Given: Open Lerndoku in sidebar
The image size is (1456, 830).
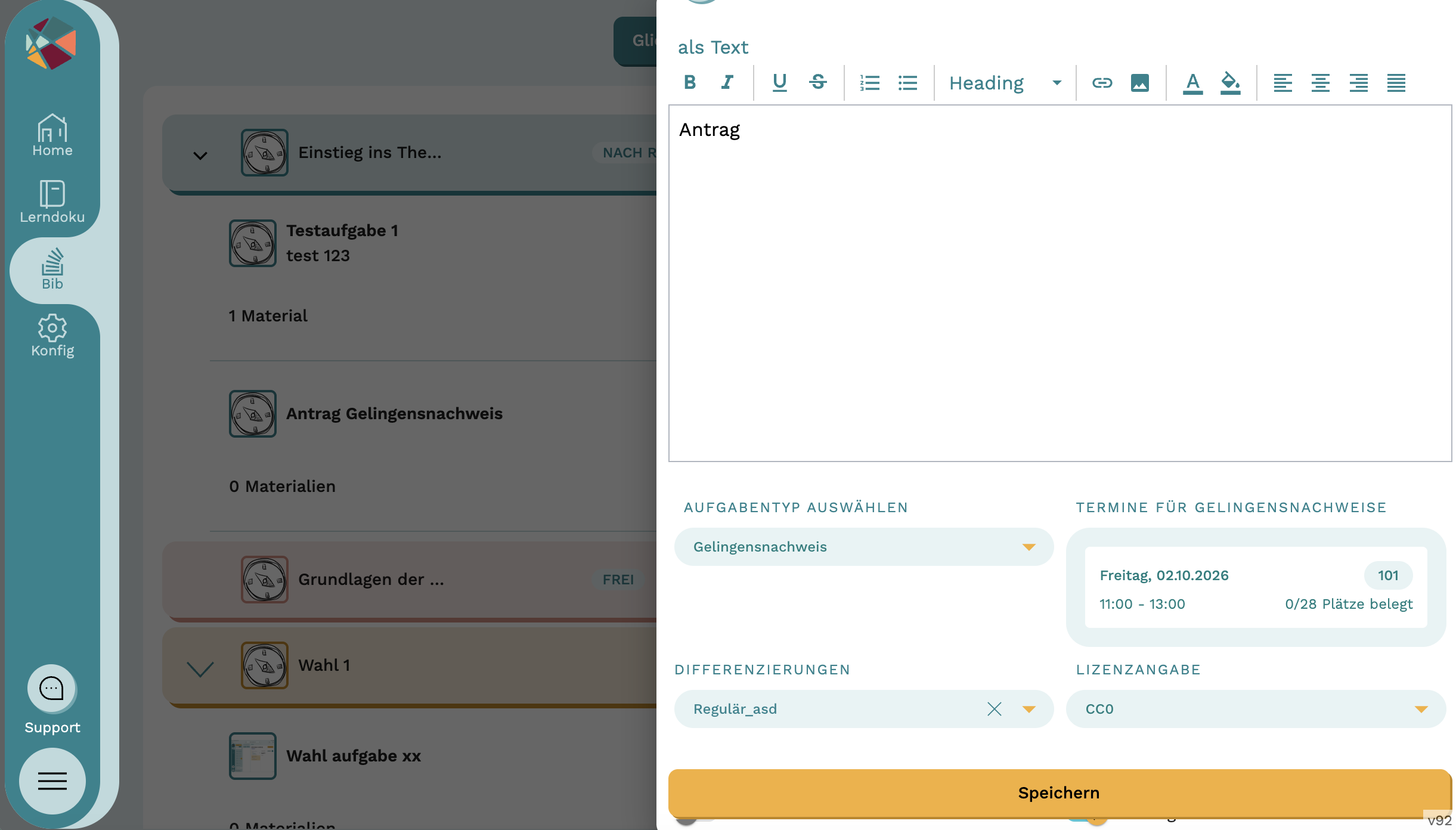Looking at the screenshot, I should pos(52,202).
